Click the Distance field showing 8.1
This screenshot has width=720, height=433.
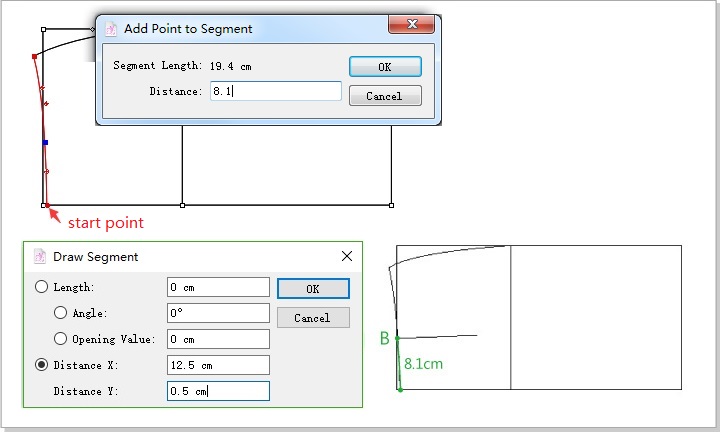click(275, 92)
